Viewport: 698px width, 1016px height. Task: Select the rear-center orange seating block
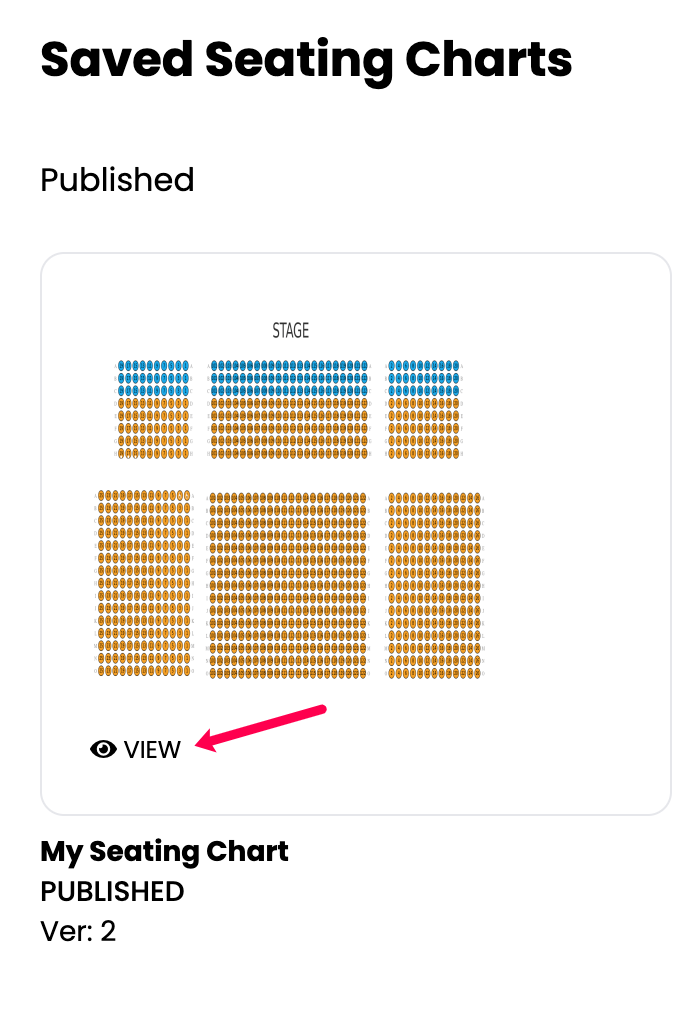(x=288, y=585)
